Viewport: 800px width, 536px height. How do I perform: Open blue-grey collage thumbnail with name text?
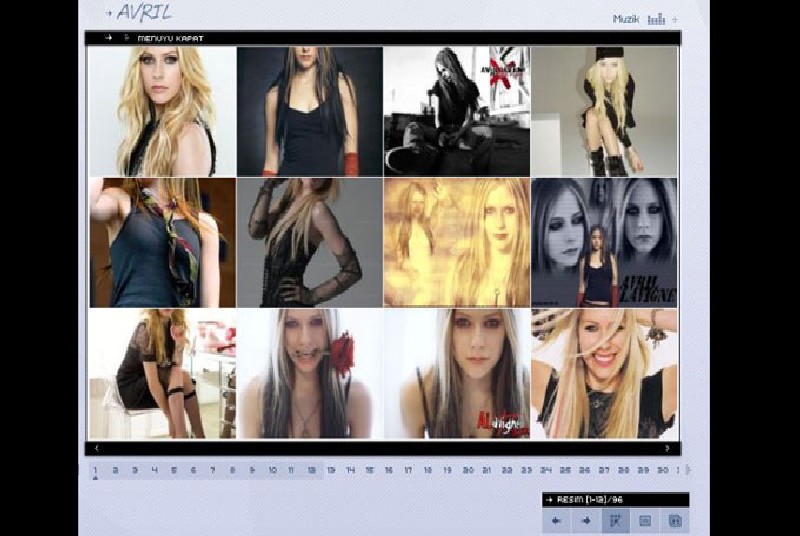[x=604, y=243]
